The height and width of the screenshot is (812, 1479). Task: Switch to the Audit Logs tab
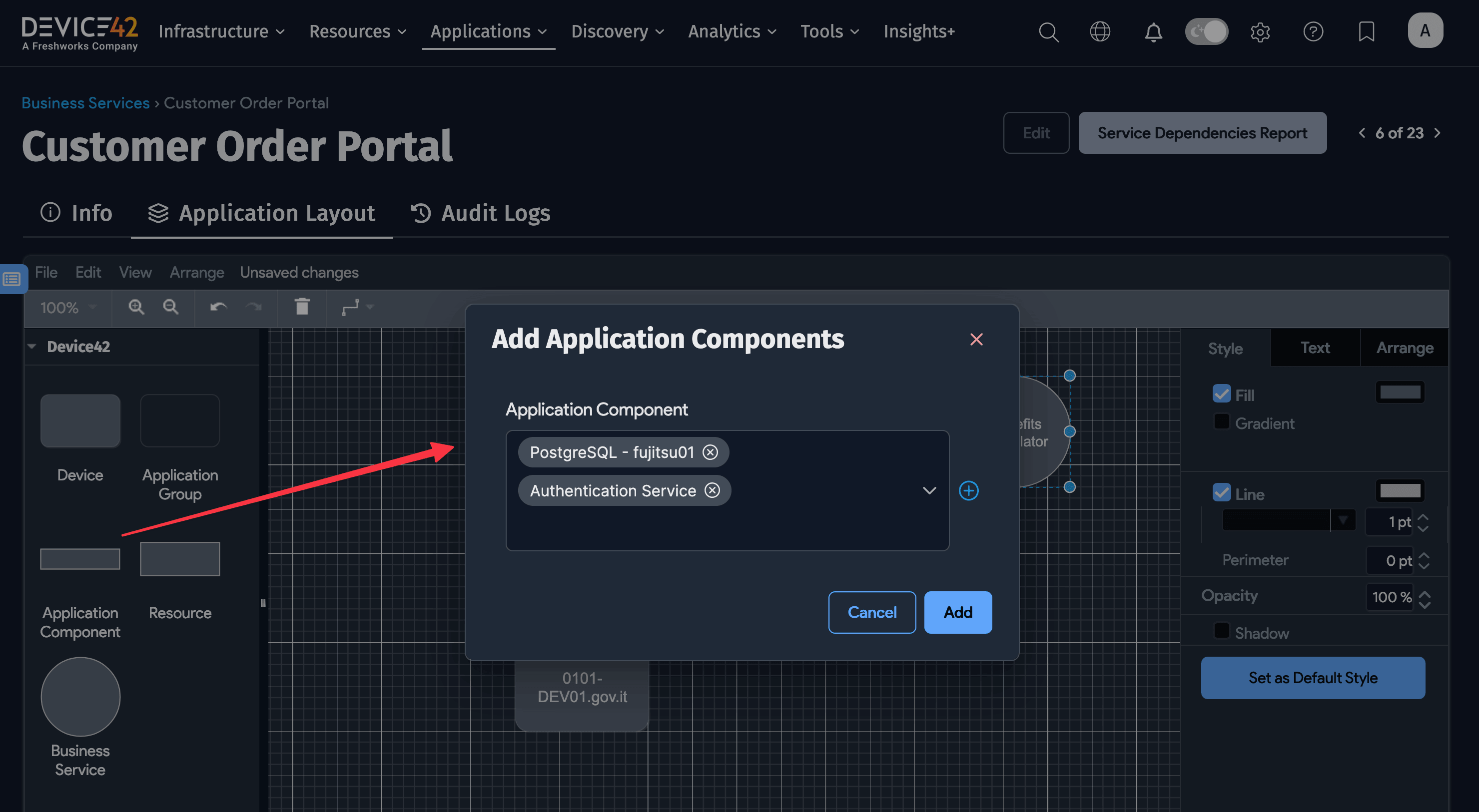(x=494, y=213)
